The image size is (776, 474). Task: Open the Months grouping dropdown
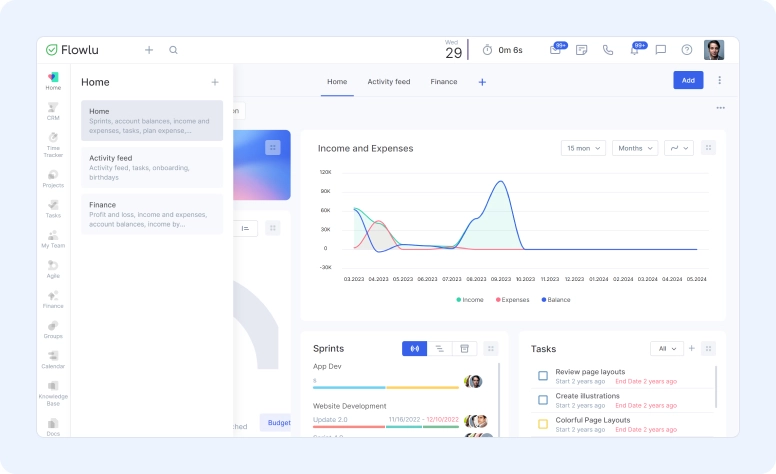[x=635, y=148]
